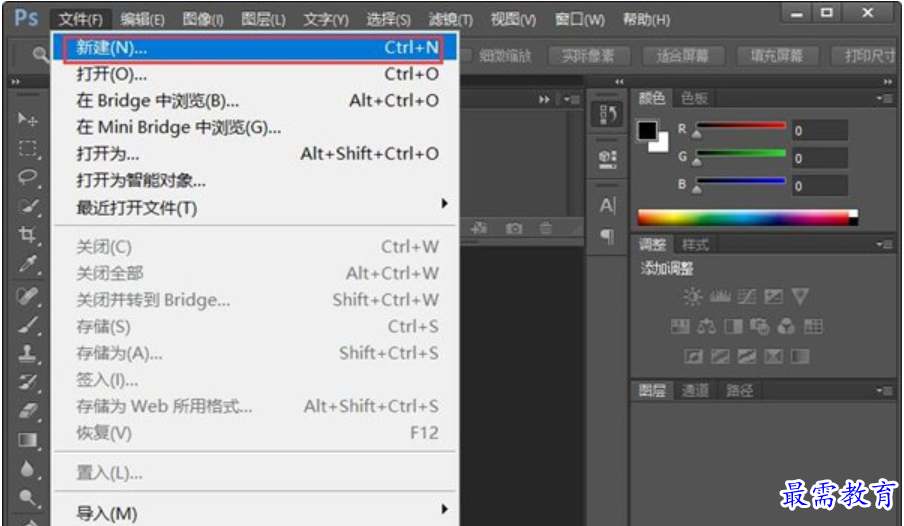The width and height of the screenshot is (904, 526).
Task: Open the History panel icon
Action: tap(608, 115)
